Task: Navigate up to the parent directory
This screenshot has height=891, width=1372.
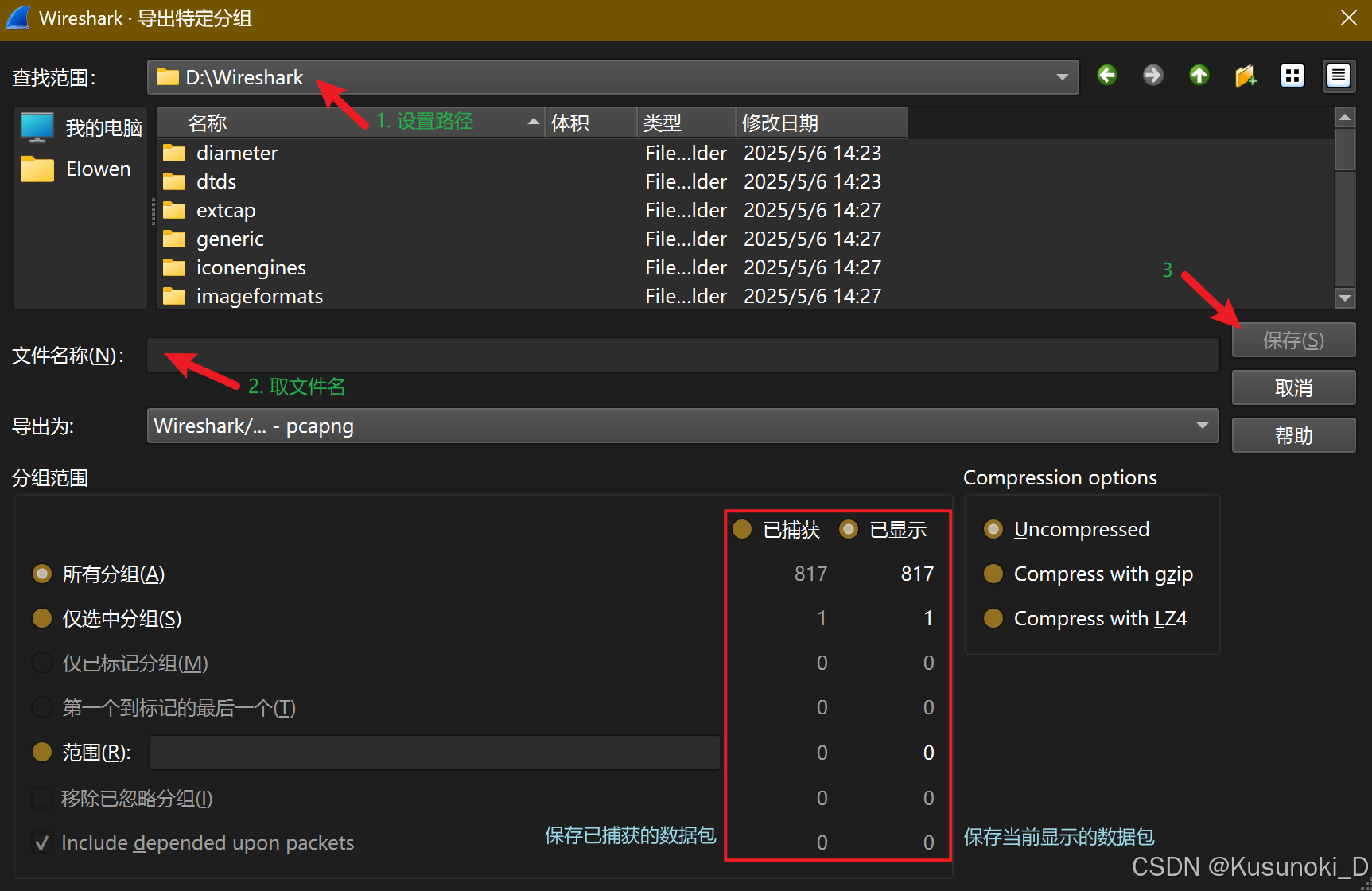Action: click(1199, 76)
